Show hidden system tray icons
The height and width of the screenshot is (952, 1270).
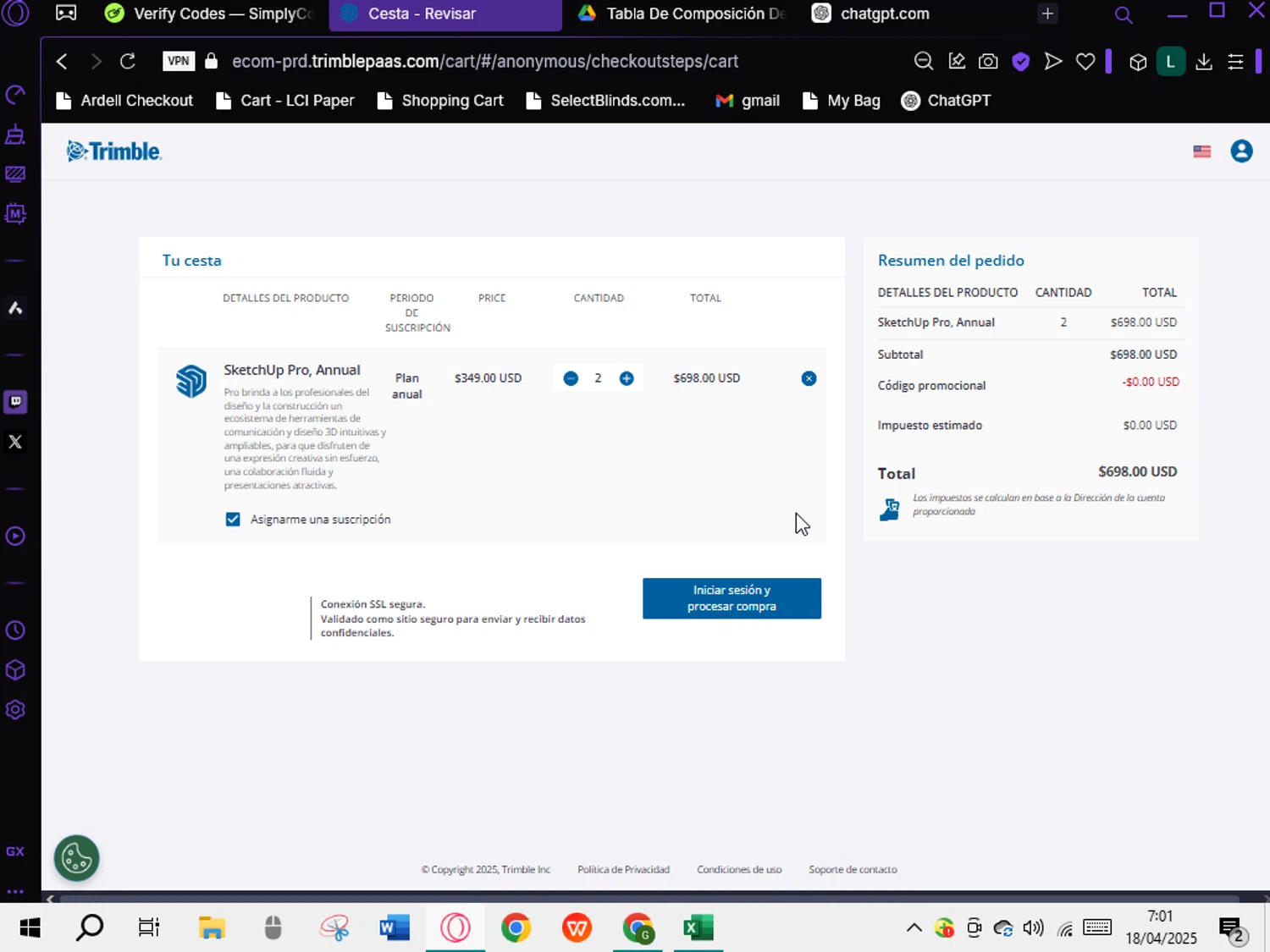point(914,927)
